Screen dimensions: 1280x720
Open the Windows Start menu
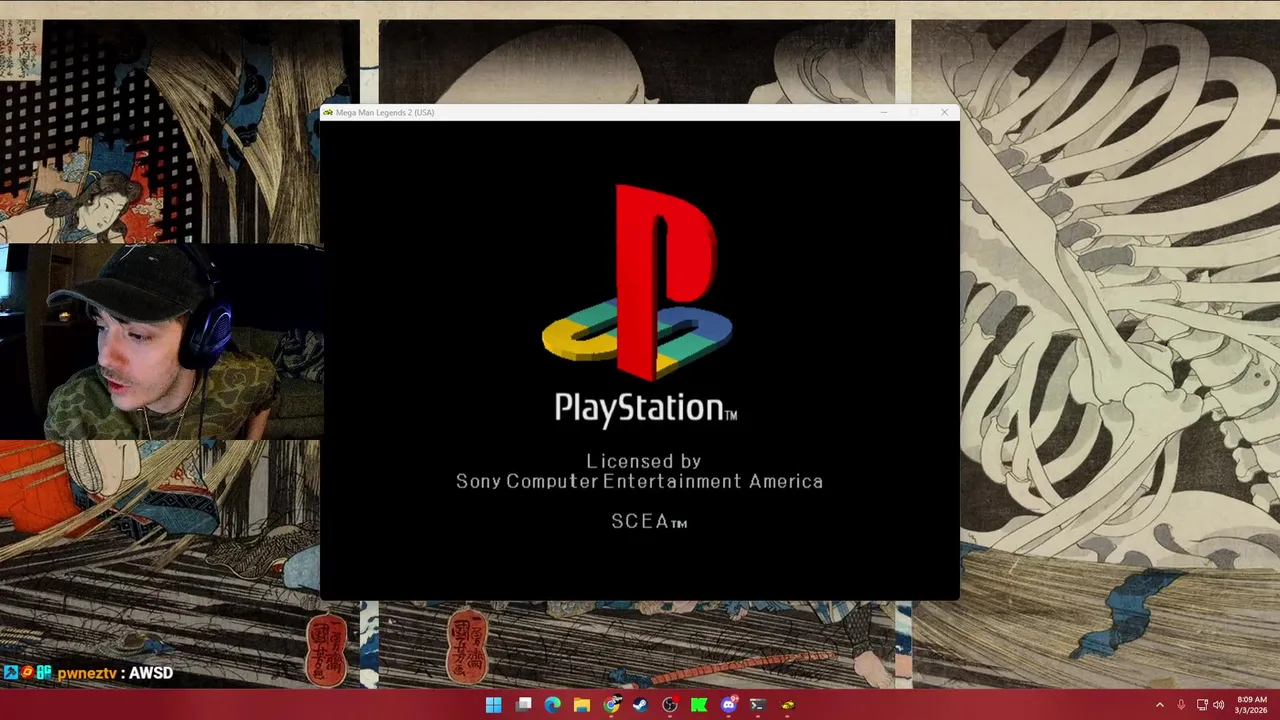[x=493, y=705]
